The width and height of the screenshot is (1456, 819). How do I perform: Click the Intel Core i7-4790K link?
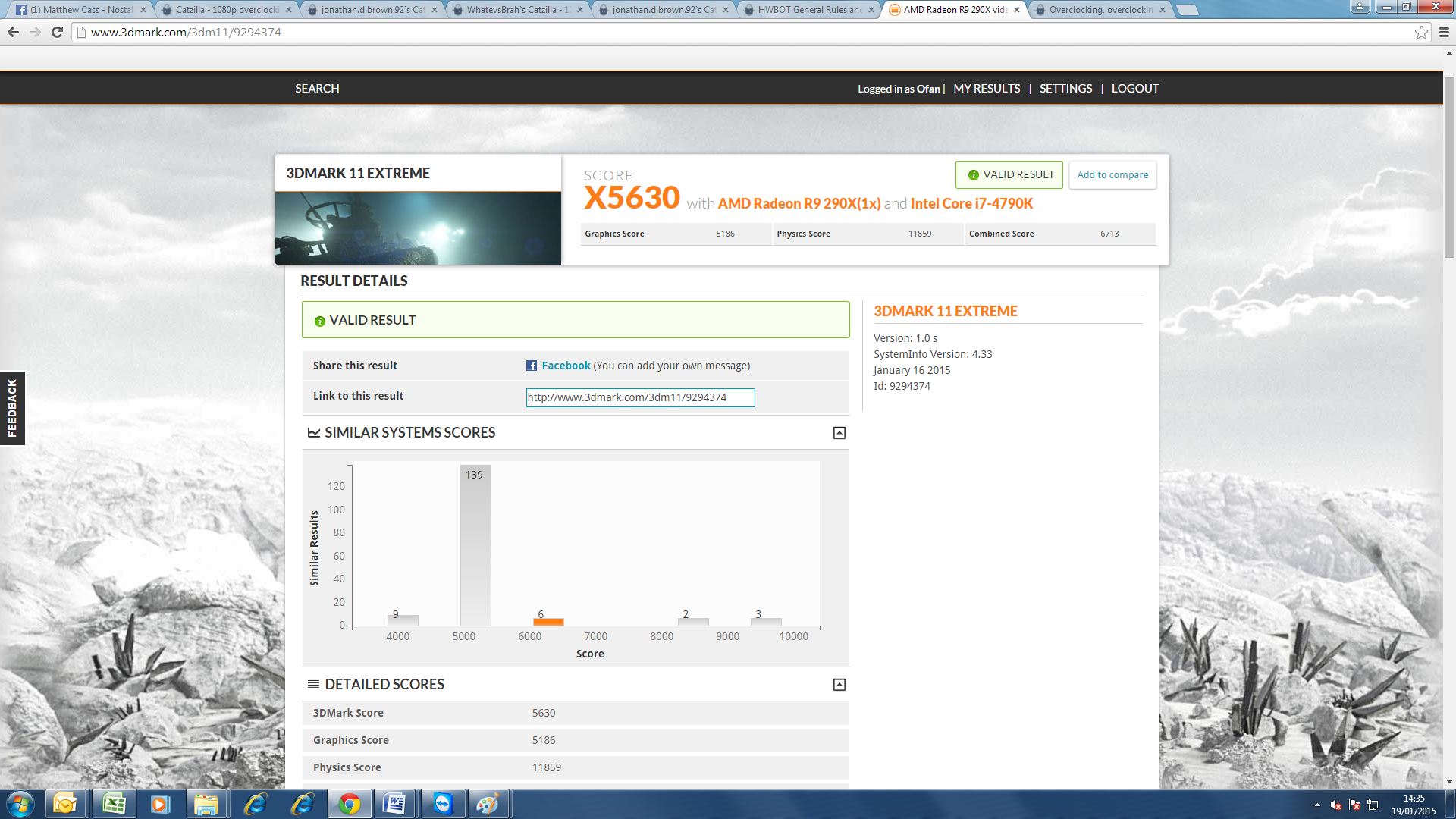point(971,203)
